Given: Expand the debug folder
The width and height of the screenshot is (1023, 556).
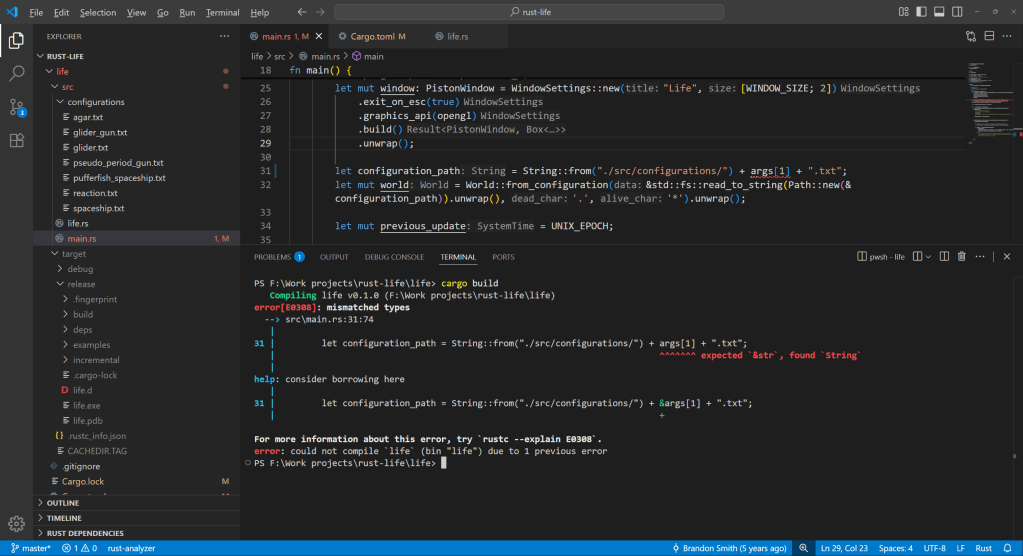Looking at the screenshot, I should [x=137, y=269].
